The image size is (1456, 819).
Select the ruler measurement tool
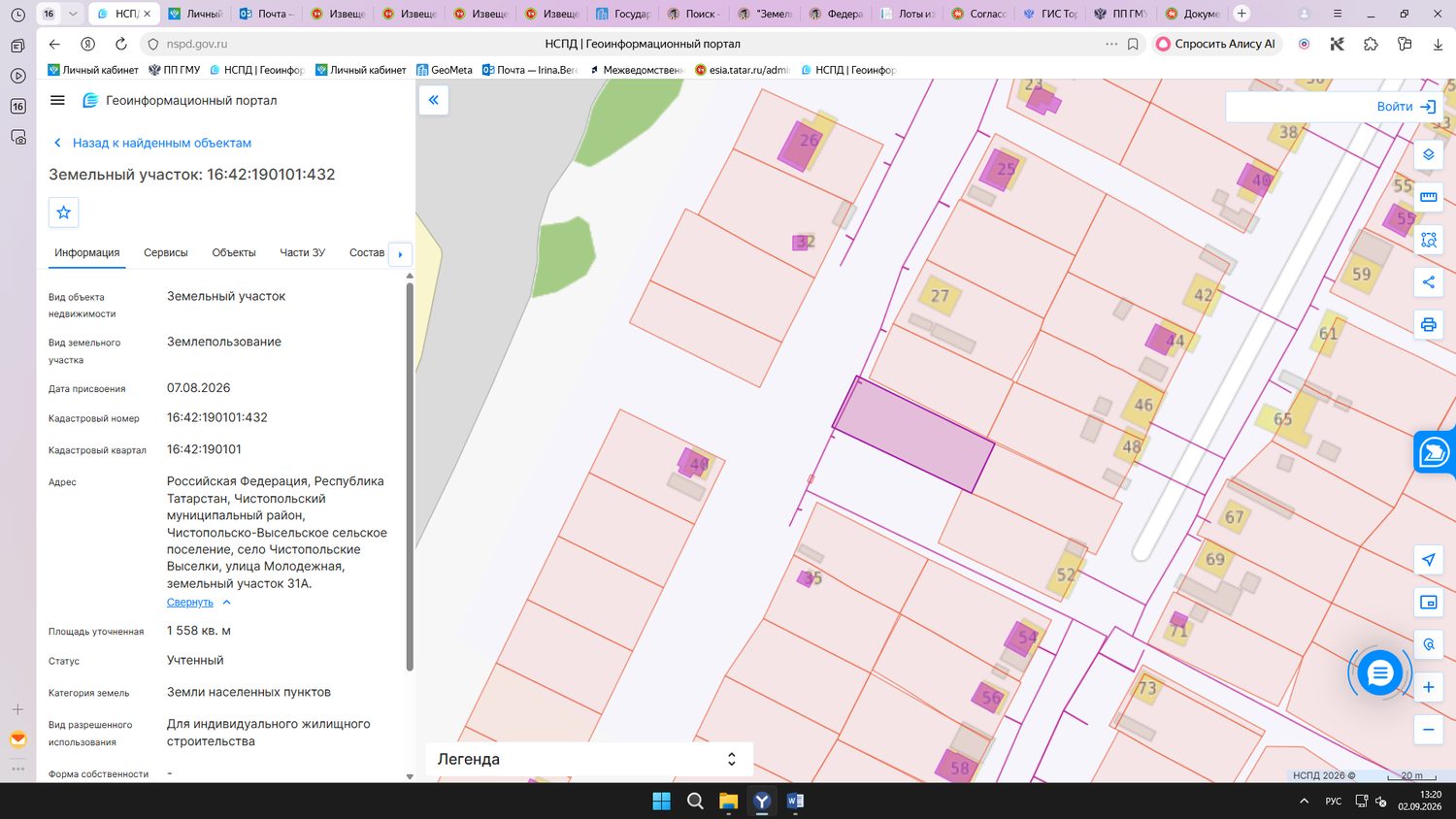point(1428,197)
